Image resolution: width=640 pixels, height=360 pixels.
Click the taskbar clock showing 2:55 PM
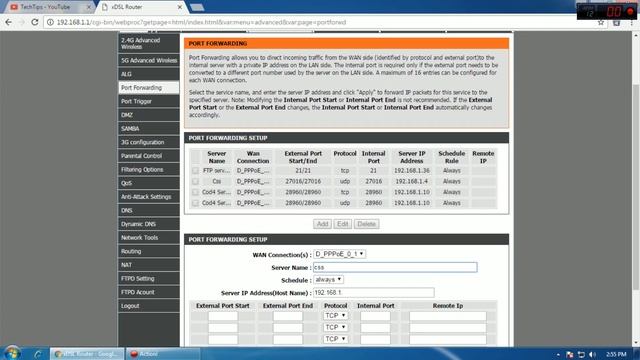(x=616, y=354)
